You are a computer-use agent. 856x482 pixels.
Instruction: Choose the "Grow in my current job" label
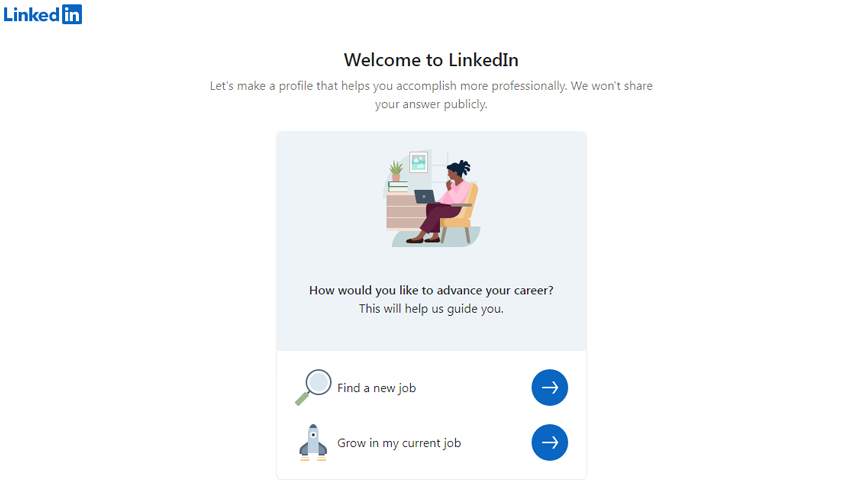click(399, 443)
